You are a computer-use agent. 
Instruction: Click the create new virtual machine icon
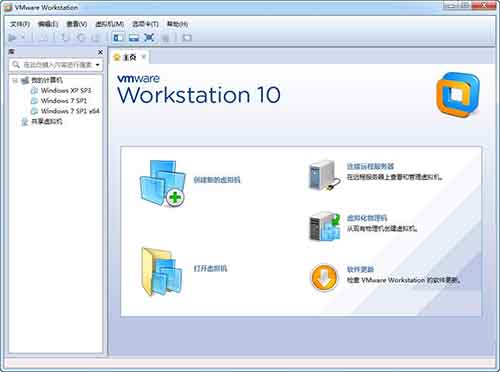(163, 183)
